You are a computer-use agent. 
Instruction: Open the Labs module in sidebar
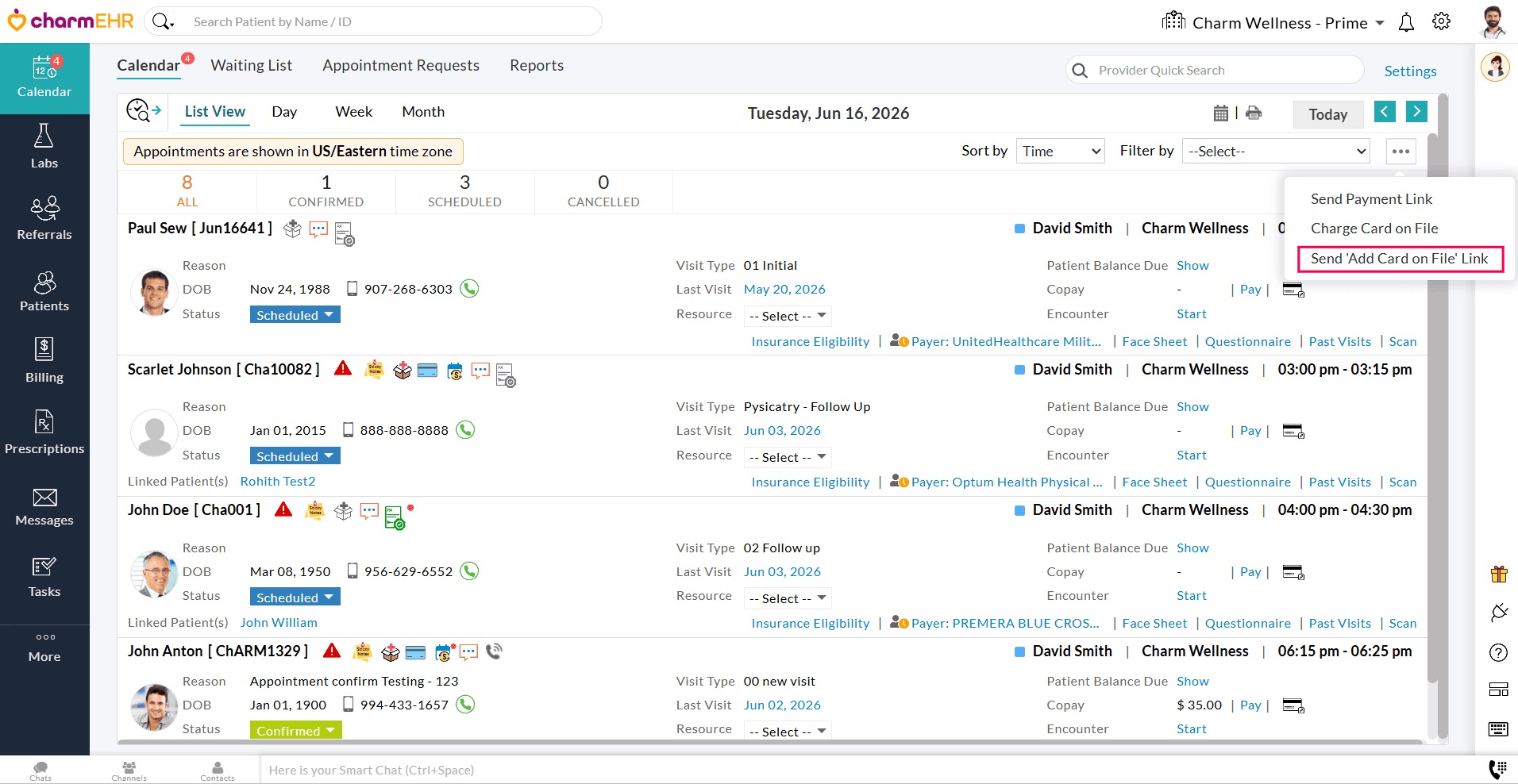coord(44,147)
